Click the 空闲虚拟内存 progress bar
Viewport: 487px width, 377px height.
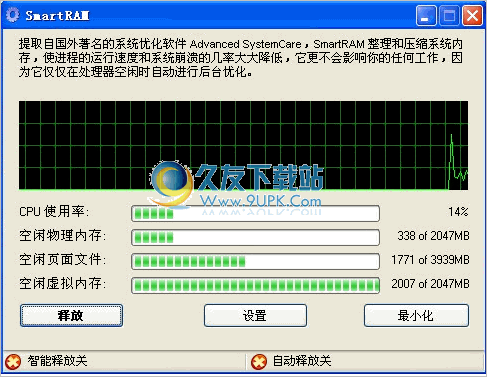(256, 285)
